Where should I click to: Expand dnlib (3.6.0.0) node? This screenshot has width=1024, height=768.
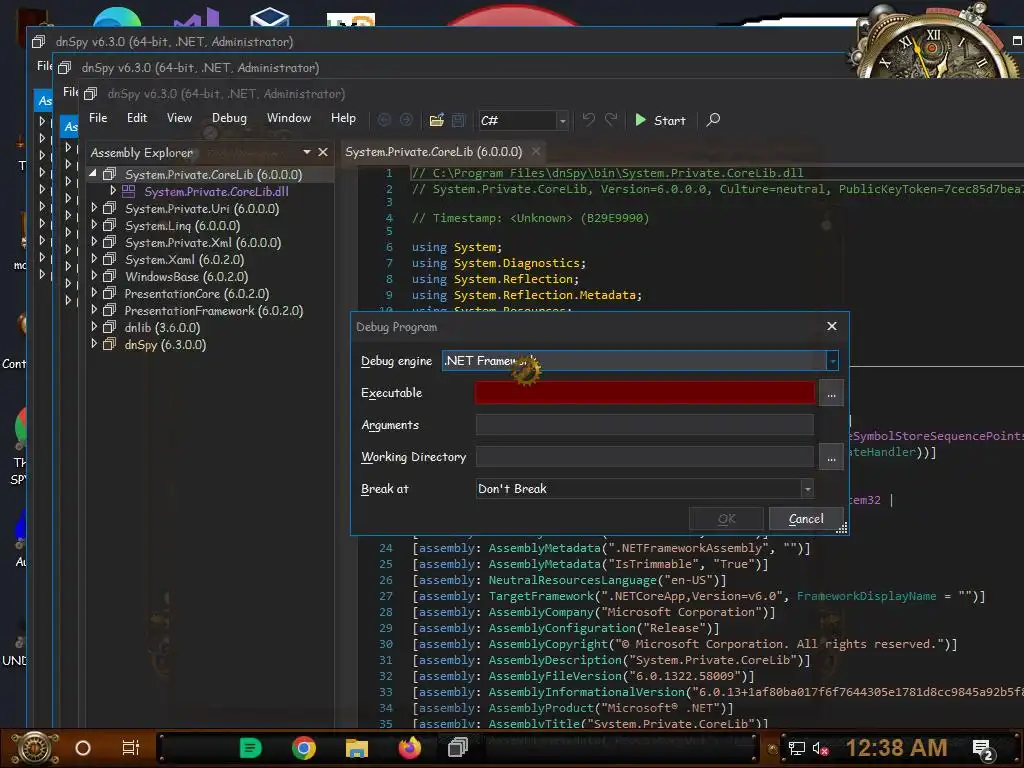point(94,327)
